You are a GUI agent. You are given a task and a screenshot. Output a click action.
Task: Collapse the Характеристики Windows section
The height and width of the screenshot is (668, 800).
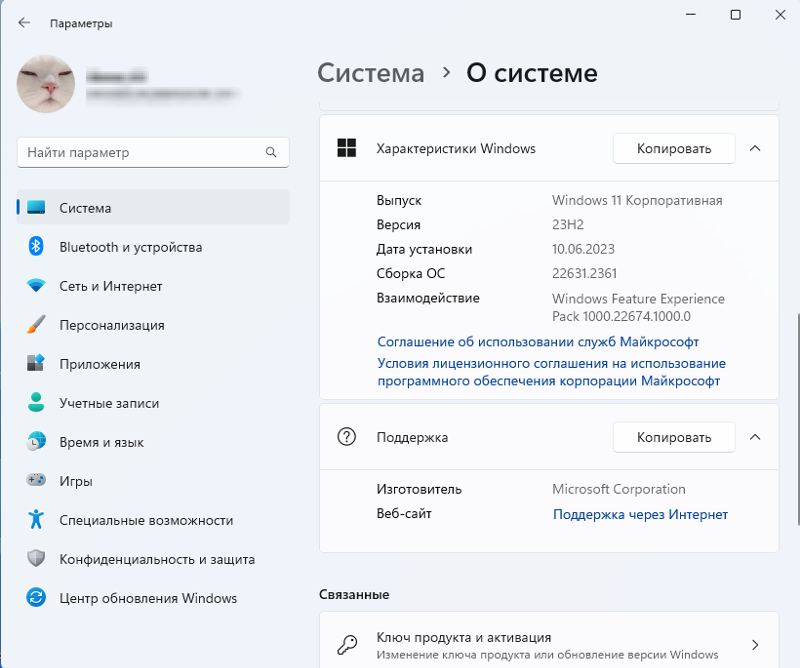[755, 149]
